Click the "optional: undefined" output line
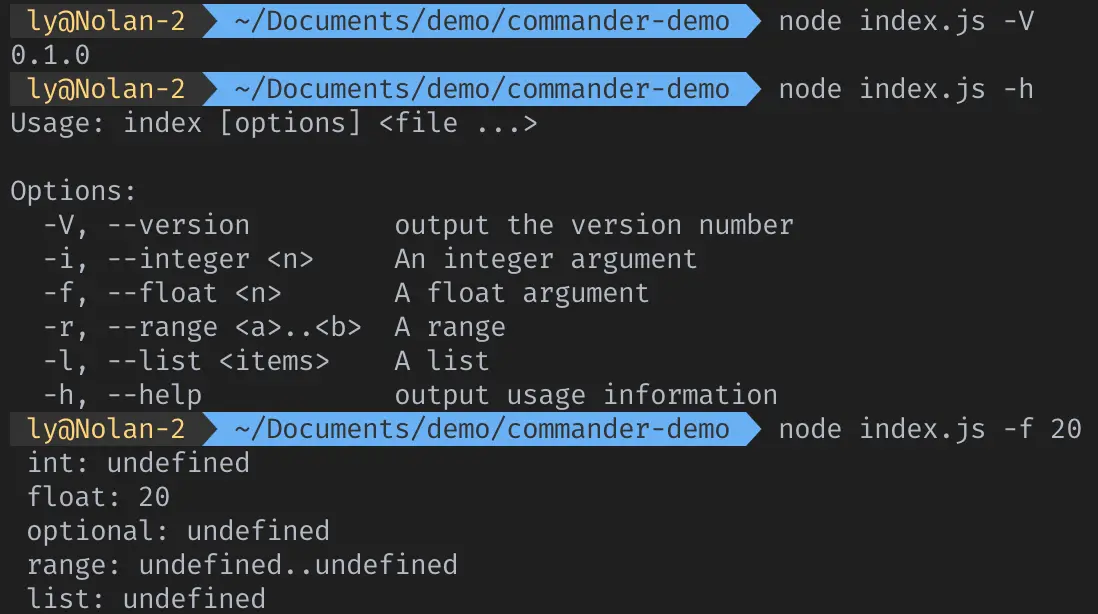 178,531
